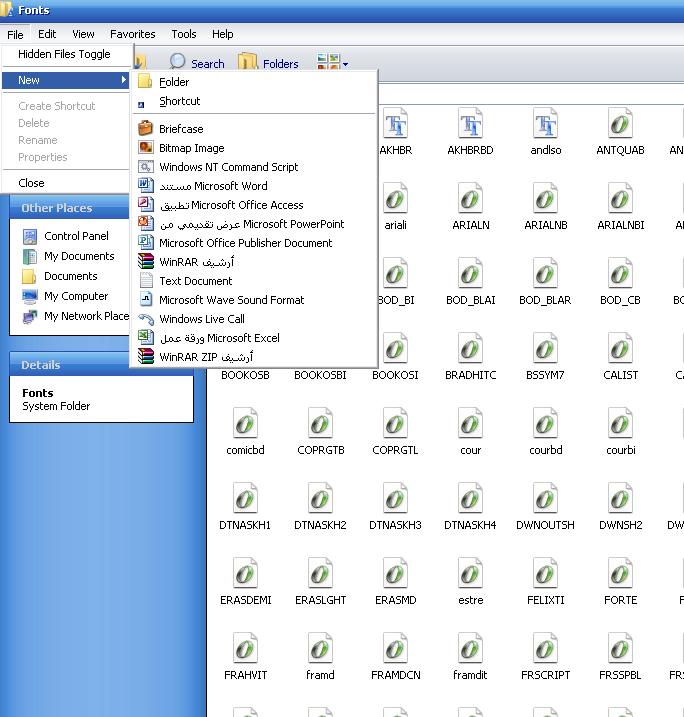
Task: Open the Favorites menu
Action: click(x=133, y=34)
